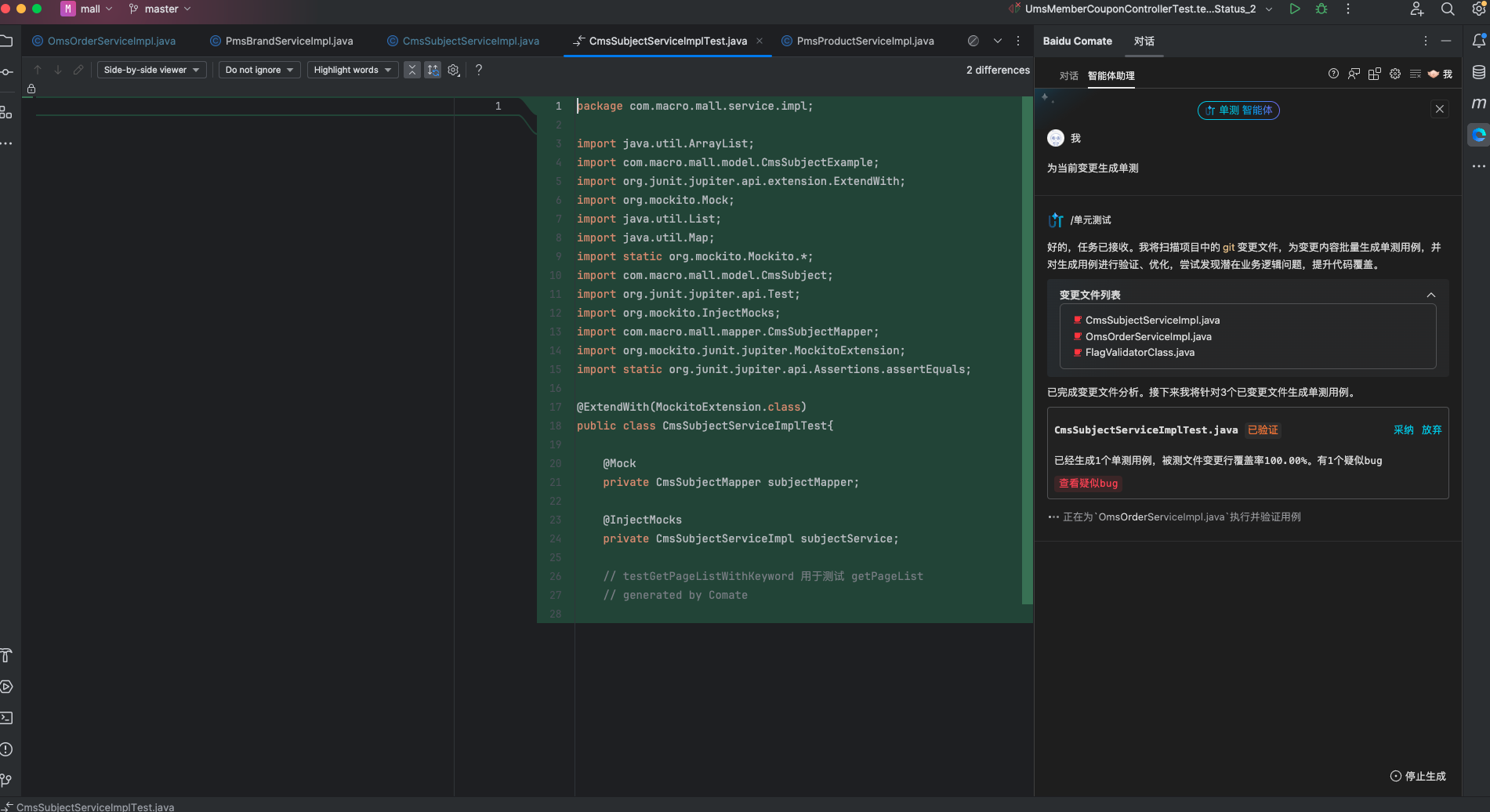The width and height of the screenshot is (1490, 812).
Task: Click 采纳 to accept generated test
Action: (1403, 430)
